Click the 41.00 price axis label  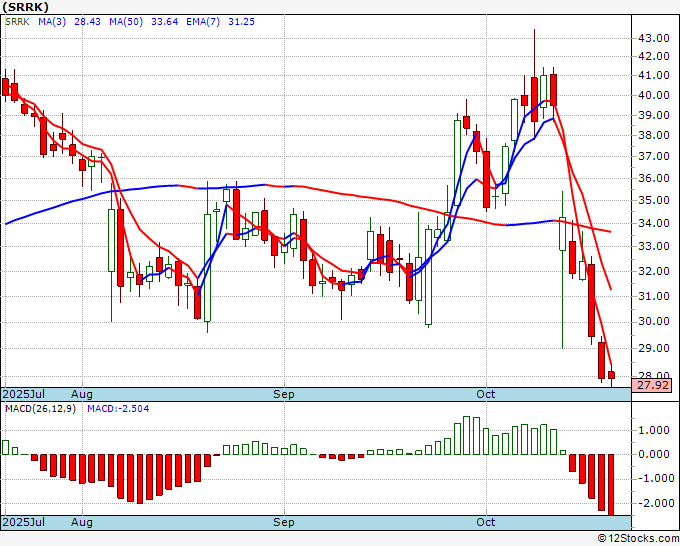tap(654, 75)
